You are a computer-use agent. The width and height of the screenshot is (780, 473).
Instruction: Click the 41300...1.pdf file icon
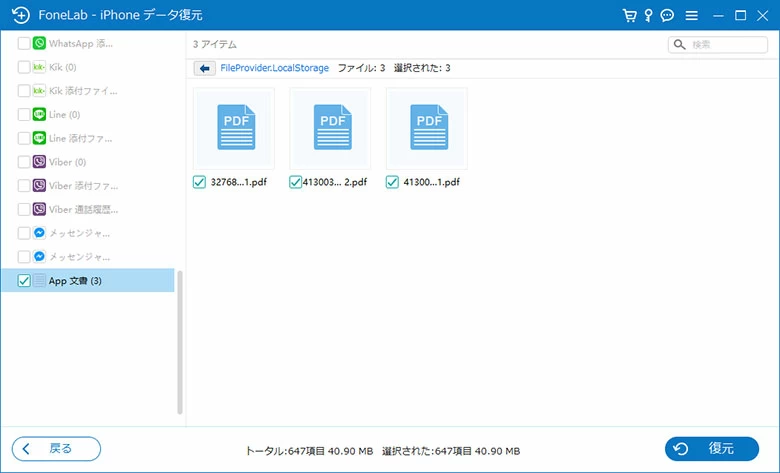pyautogui.click(x=426, y=128)
